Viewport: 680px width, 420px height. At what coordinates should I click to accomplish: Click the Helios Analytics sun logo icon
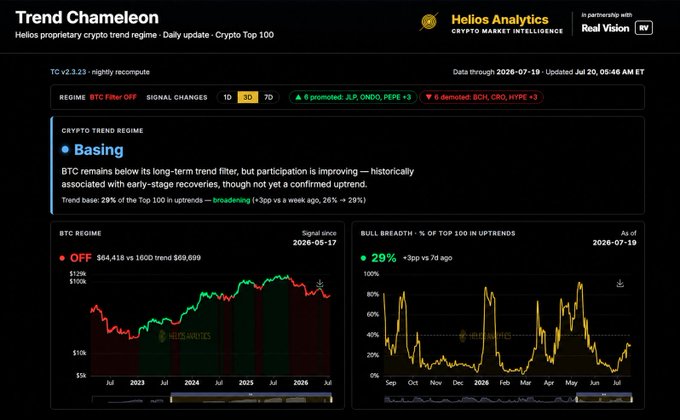pyautogui.click(x=429, y=21)
